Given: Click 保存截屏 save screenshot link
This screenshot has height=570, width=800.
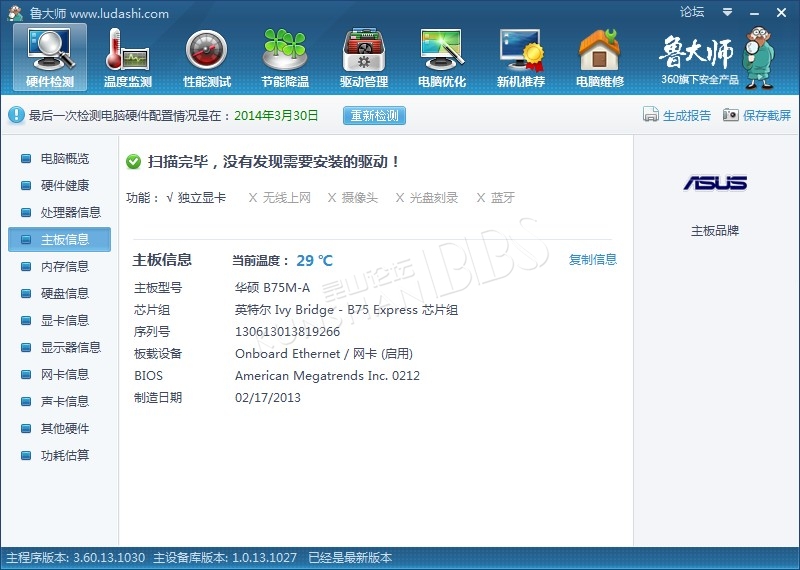Looking at the screenshot, I should click(x=766, y=115).
